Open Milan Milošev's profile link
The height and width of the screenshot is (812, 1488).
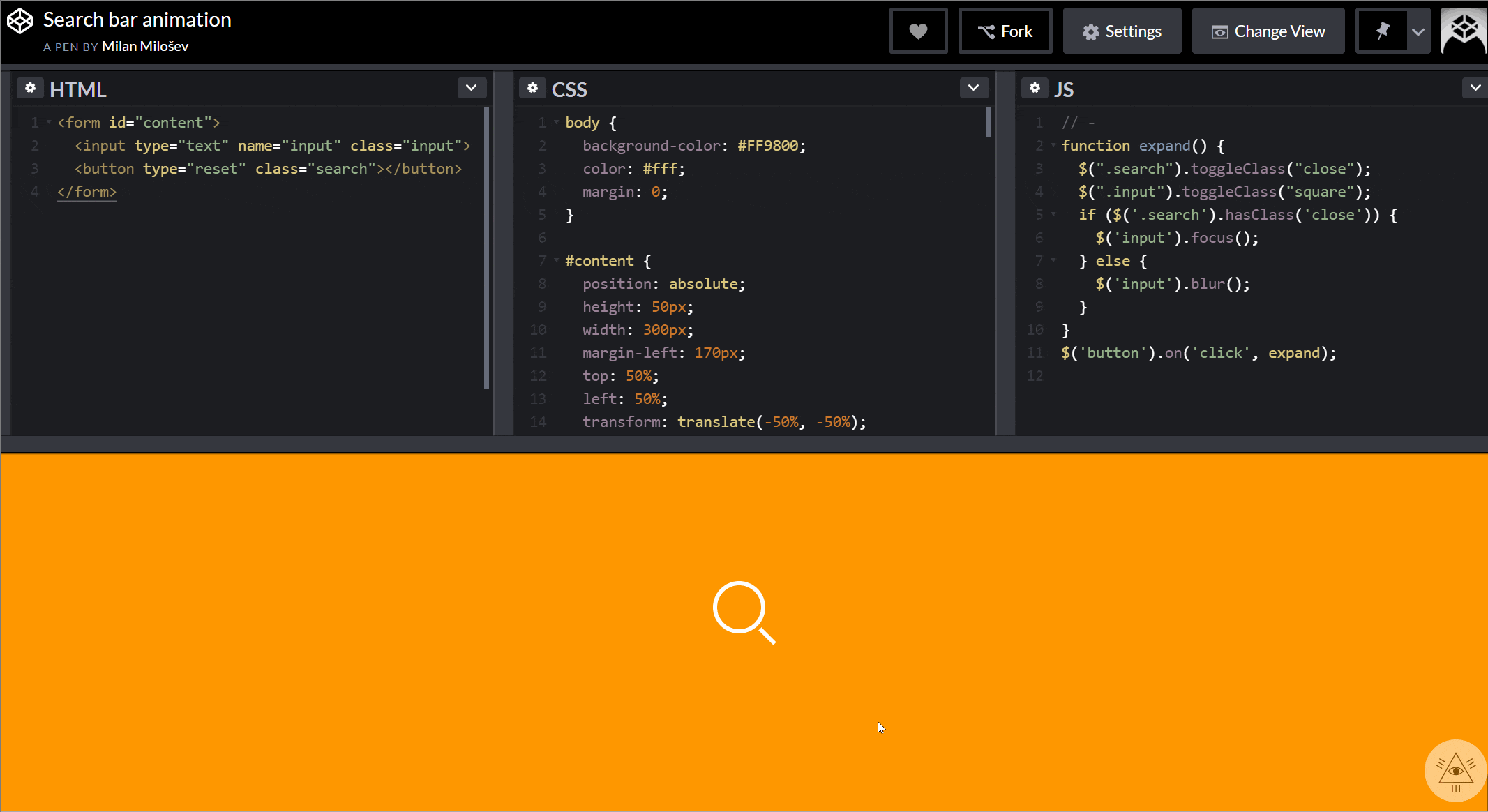(145, 46)
